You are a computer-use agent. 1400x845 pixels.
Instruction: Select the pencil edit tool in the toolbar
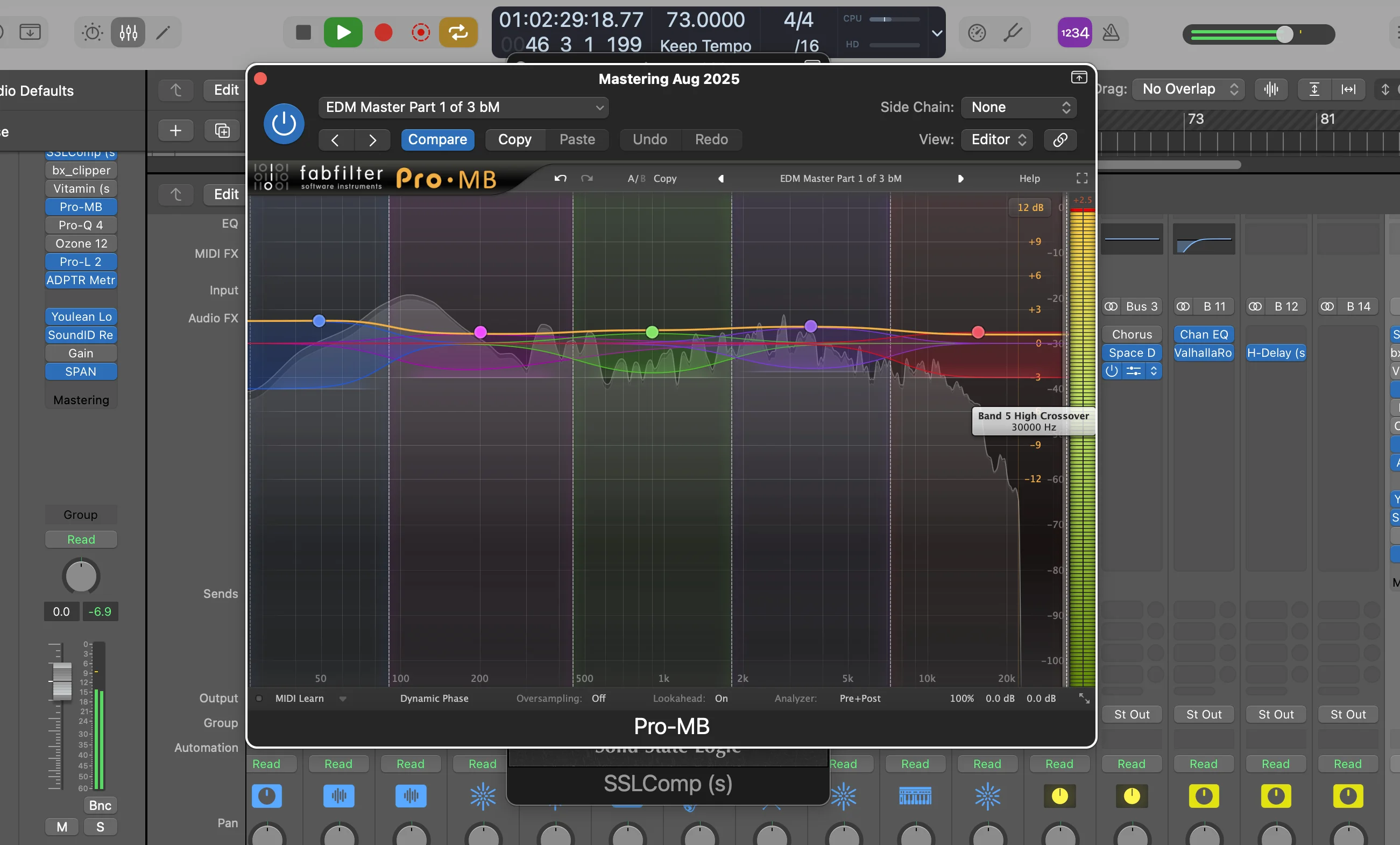(164, 32)
